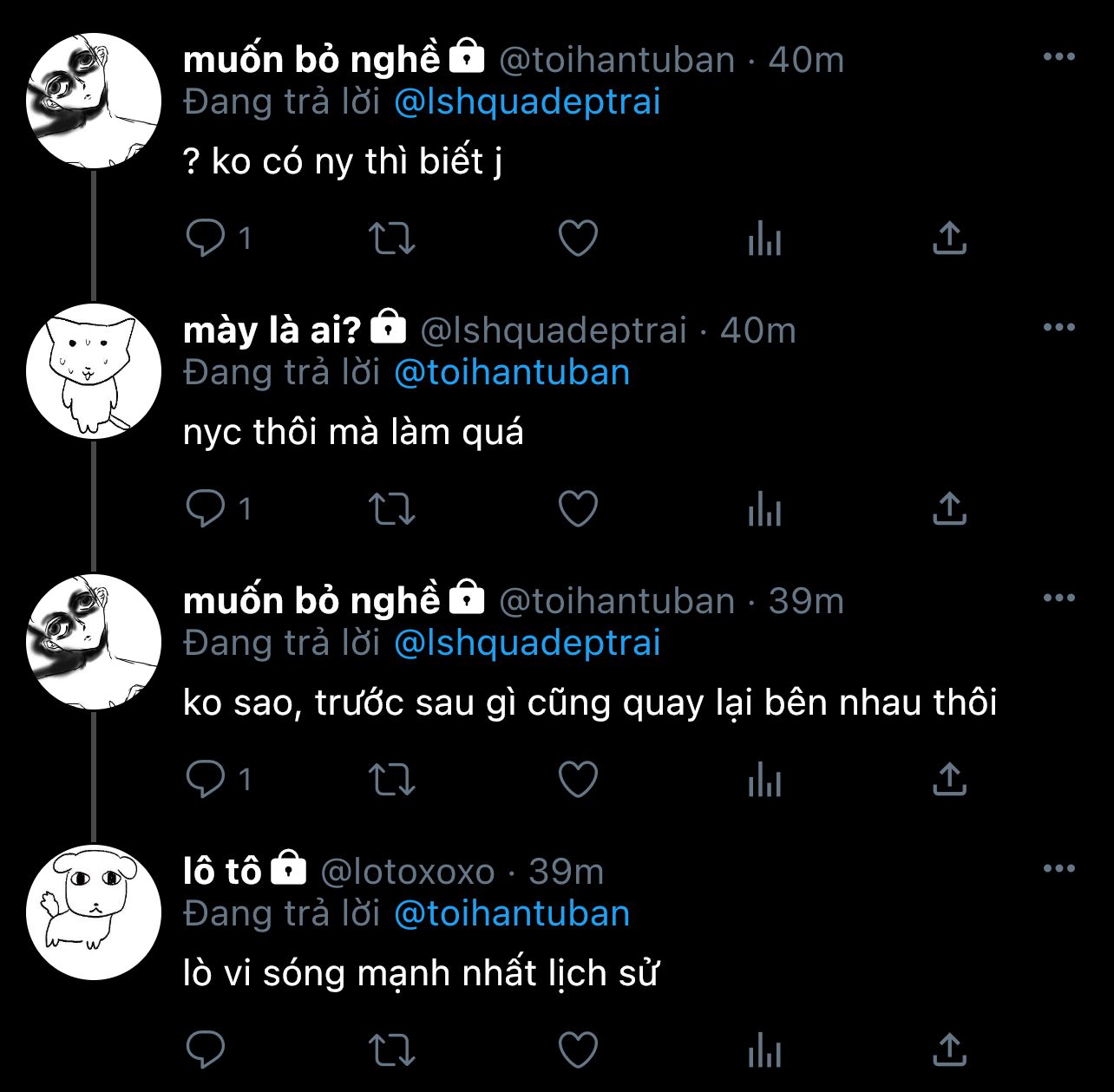Click lô tô's dog avatar picture
Viewport: 1114px width, 1092px height.
[94, 912]
